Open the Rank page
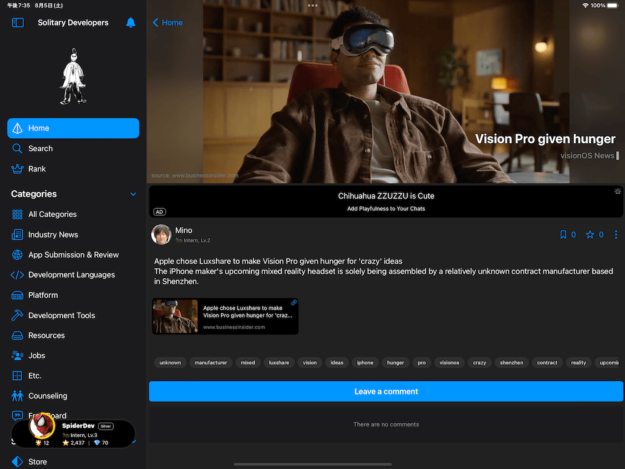Screen dimensions: 625x469 pyautogui.click(x=37, y=169)
